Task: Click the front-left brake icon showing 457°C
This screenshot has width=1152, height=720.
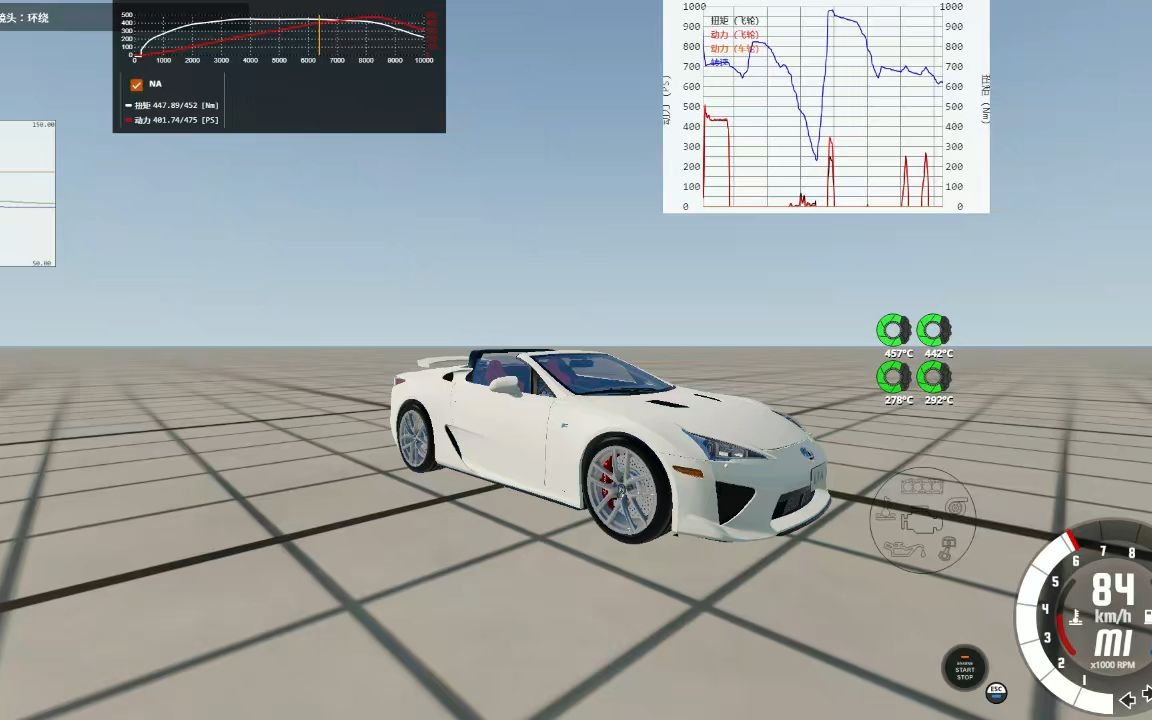Action: 894,330
